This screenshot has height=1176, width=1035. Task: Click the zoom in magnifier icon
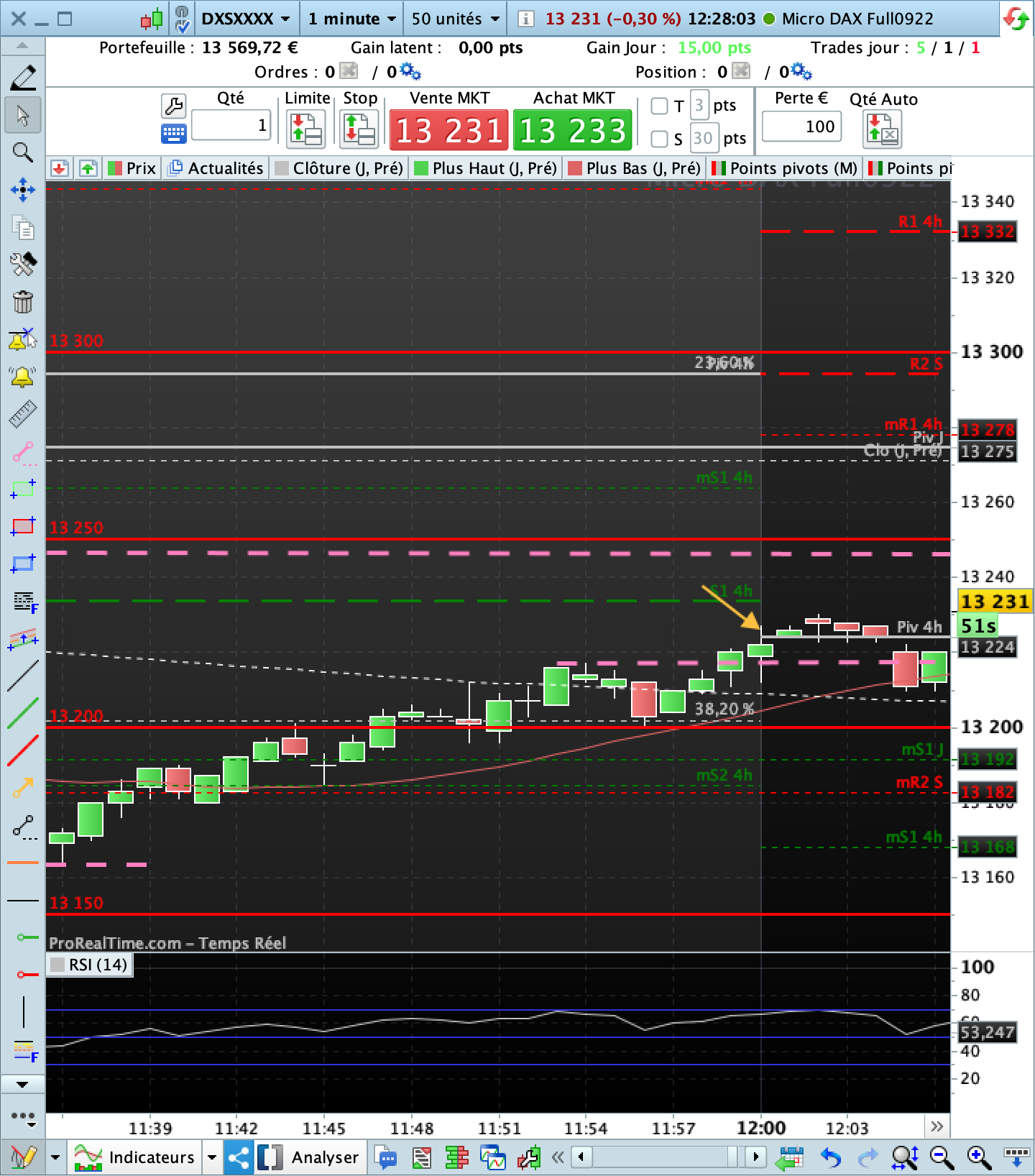(979, 1157)
